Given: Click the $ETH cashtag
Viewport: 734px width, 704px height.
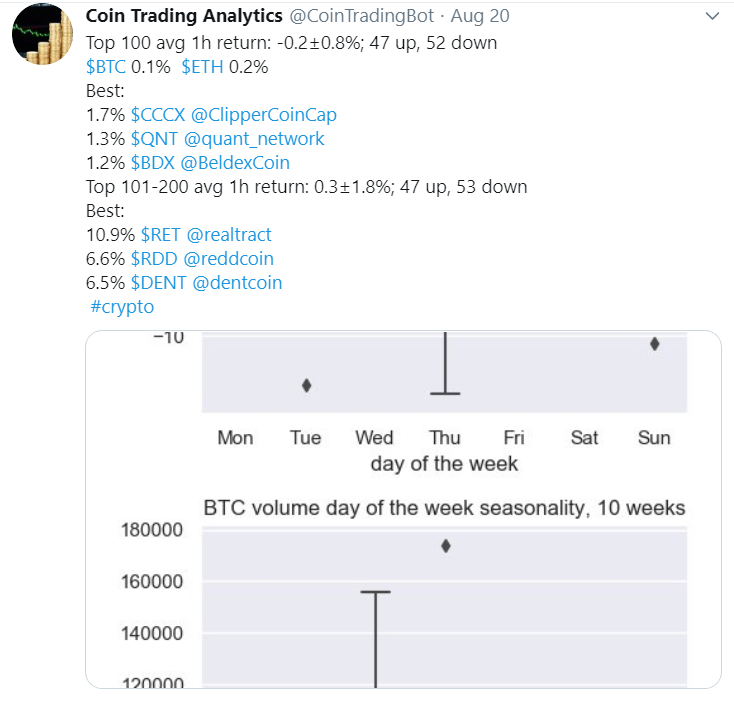Looking at the screenshot, I should [x=203, y=67].
